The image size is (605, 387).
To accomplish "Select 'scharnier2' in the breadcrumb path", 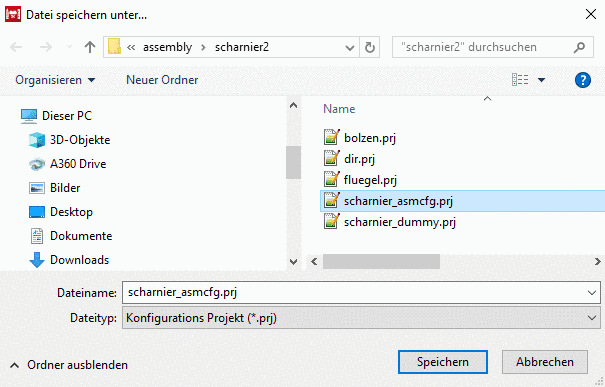I will click(242, 47).
